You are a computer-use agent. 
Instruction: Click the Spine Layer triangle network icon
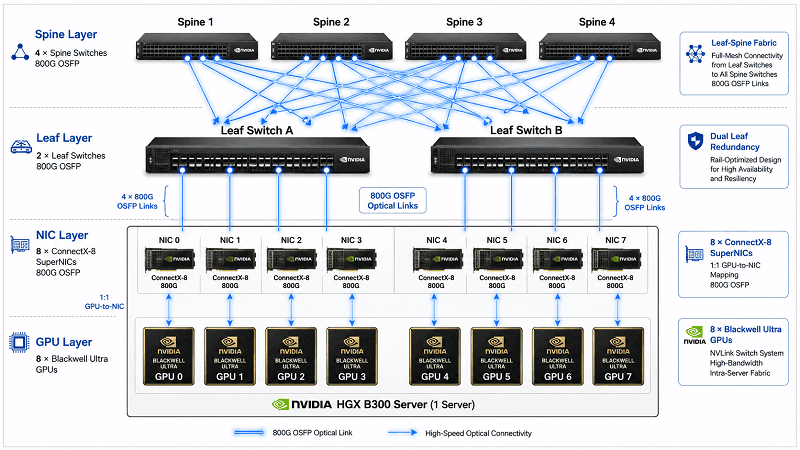click(20, 52)
